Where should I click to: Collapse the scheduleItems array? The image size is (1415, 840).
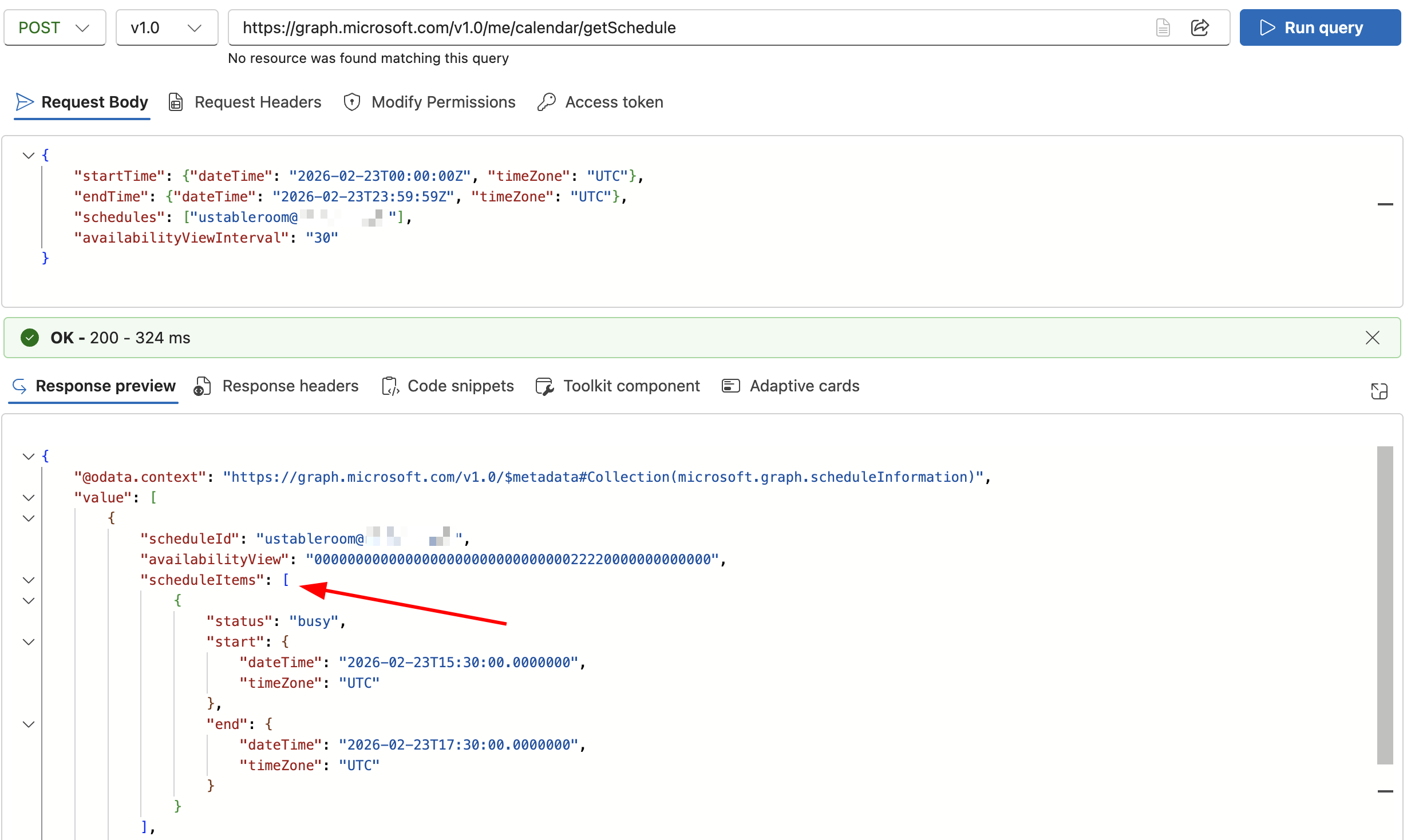pyautogui.click(x=29, y=580)
